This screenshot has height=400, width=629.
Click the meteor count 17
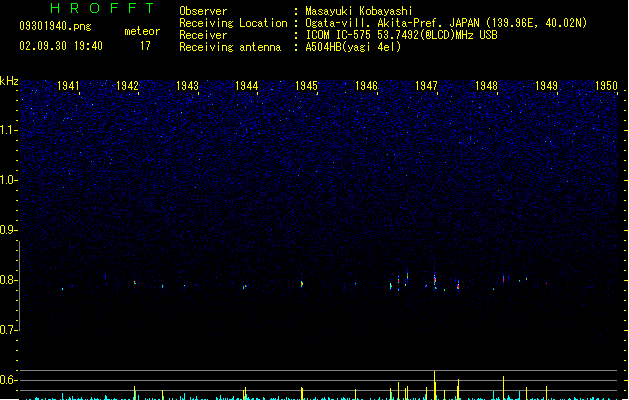pos(145,46)
